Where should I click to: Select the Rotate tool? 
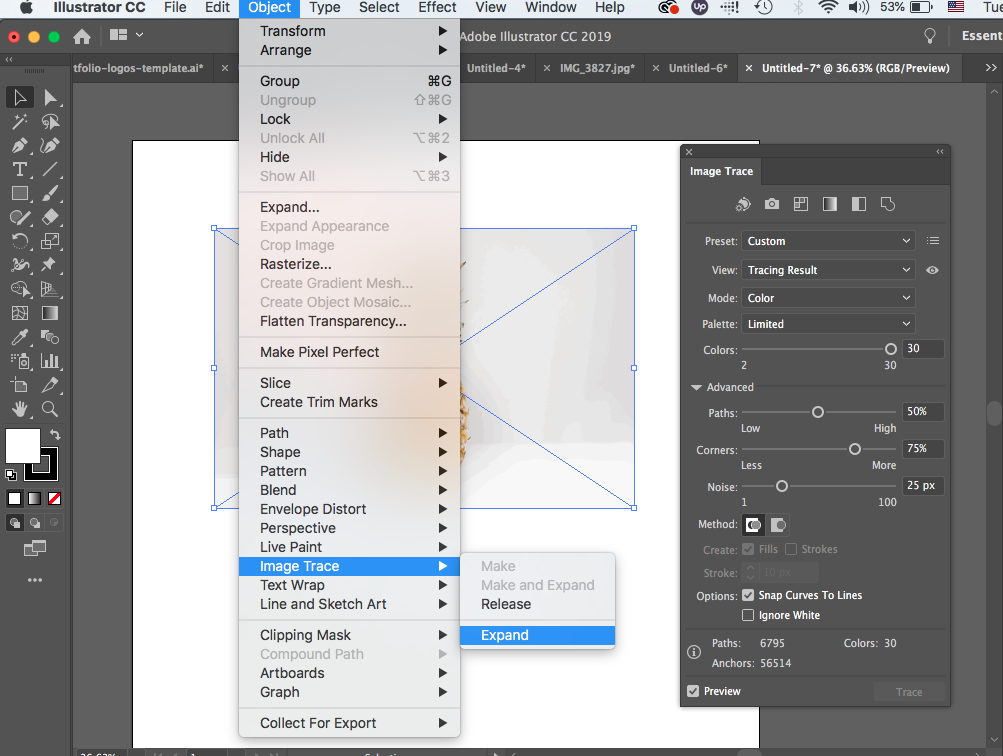(20, 241)
